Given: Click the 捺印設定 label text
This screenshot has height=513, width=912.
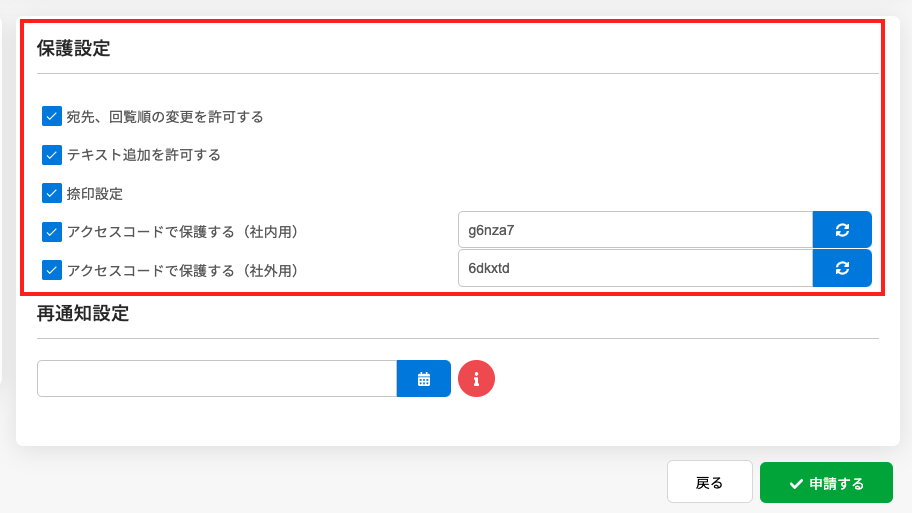Looking at the screenshot, I should [x=95, y=193].
